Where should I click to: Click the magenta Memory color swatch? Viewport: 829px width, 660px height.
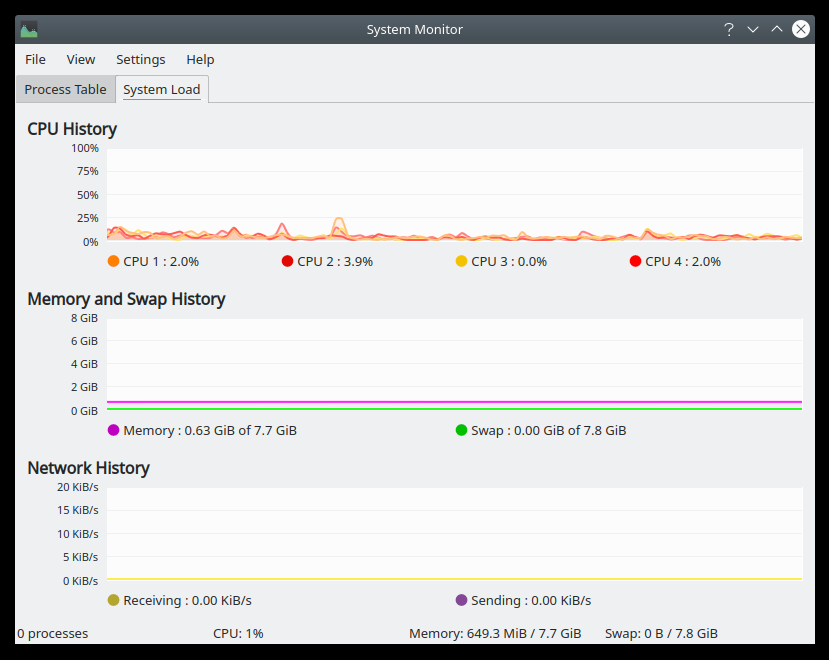[112, 430]
